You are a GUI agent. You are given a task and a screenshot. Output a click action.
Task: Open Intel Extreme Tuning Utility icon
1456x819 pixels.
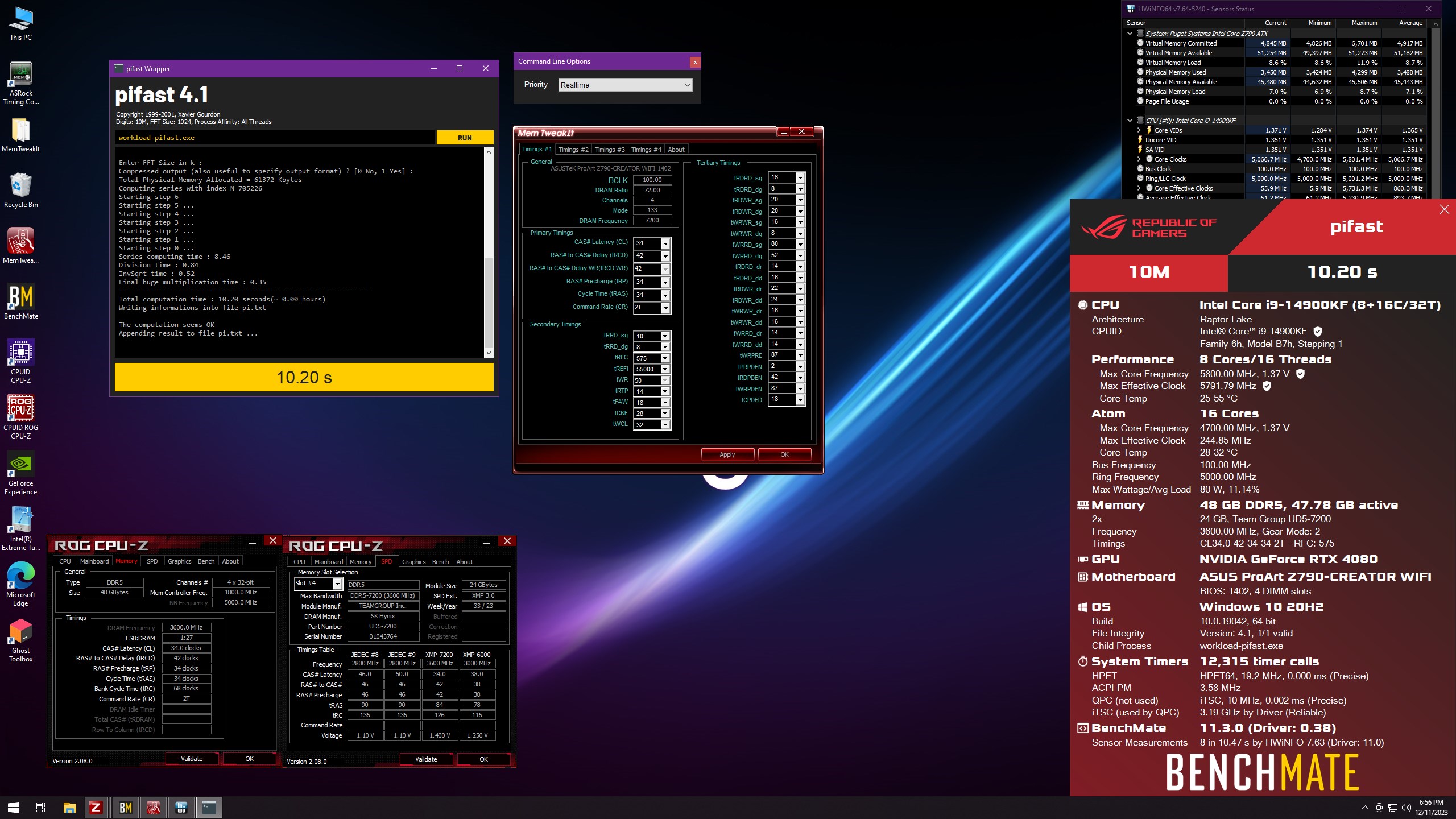click(20, 528)
